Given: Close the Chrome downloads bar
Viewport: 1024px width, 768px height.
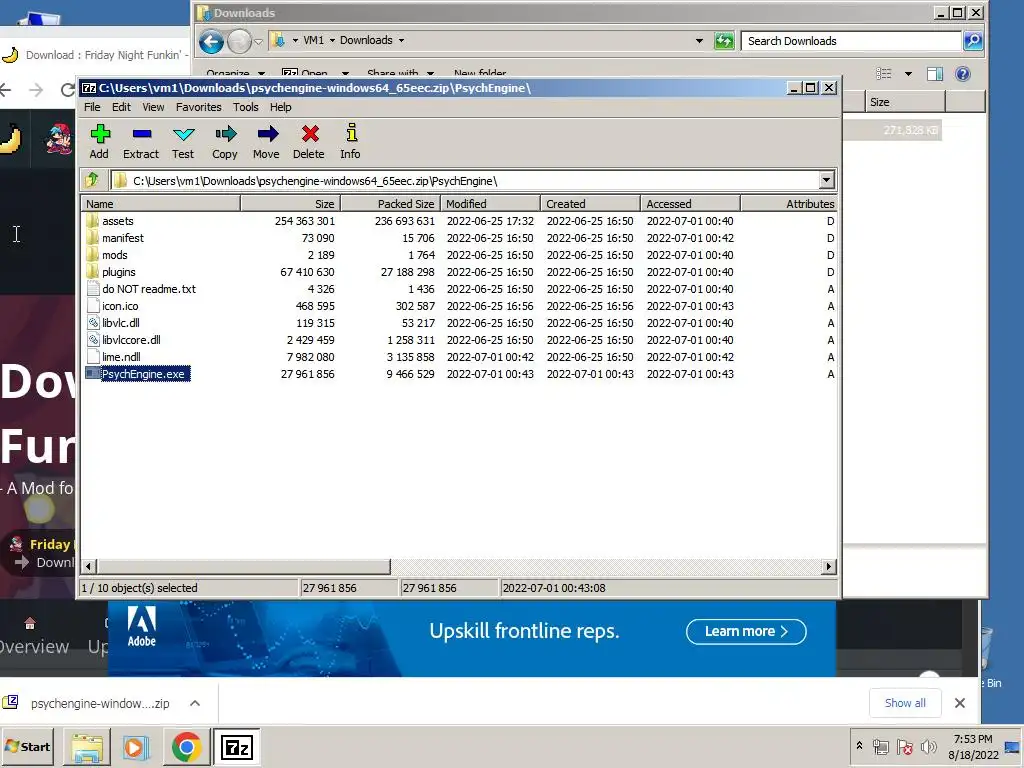Looking at the screenshot, I should tap(959, 703).
